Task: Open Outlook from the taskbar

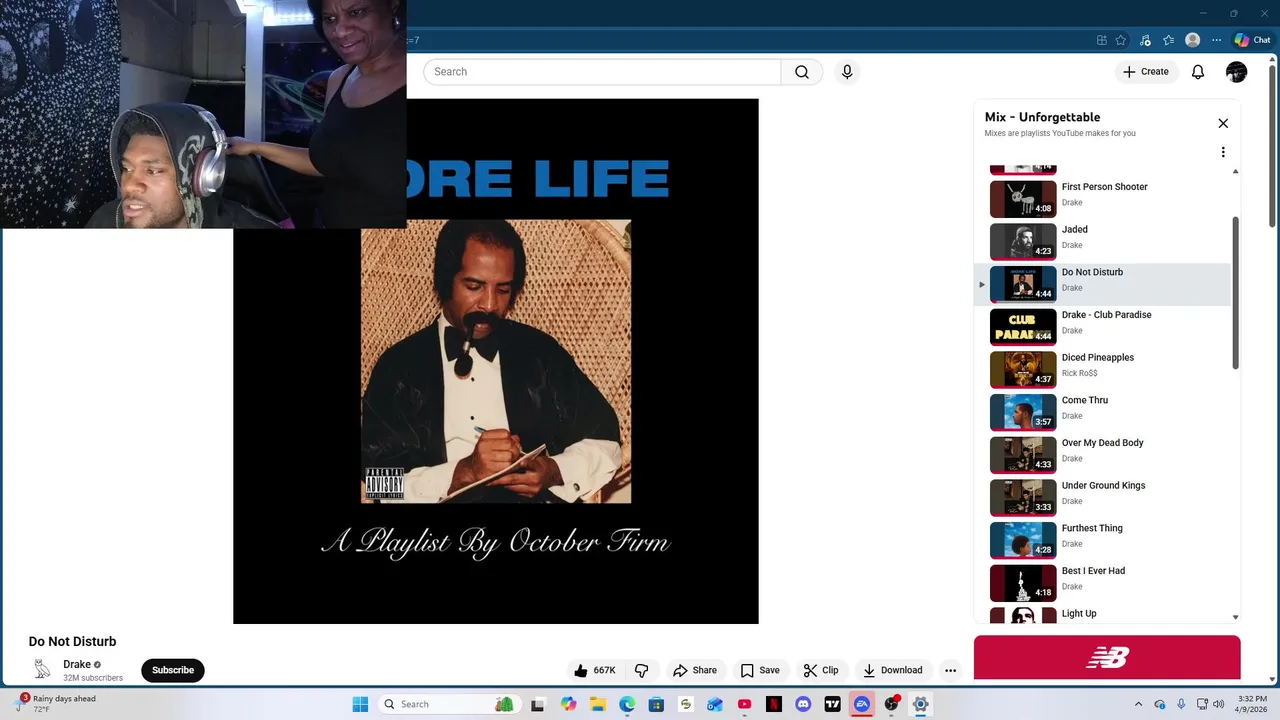Action: tap(715, 704)
